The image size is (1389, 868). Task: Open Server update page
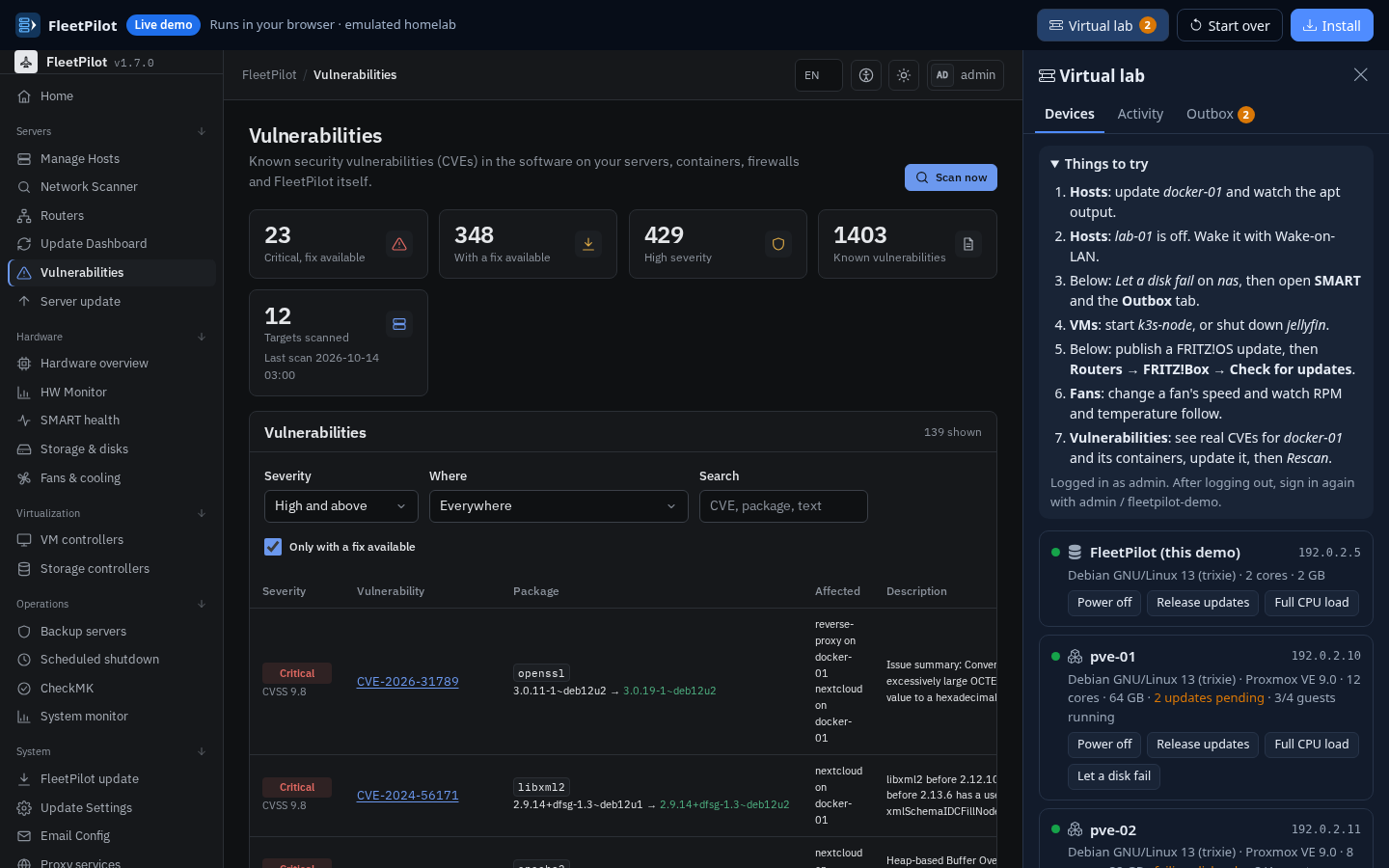pos(112,302)
